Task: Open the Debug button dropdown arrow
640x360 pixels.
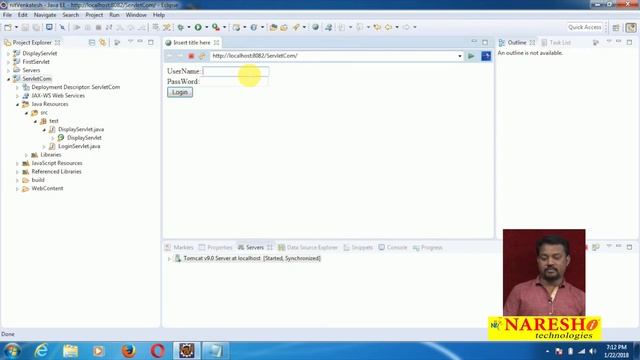Action: click(x=189, y=27)
